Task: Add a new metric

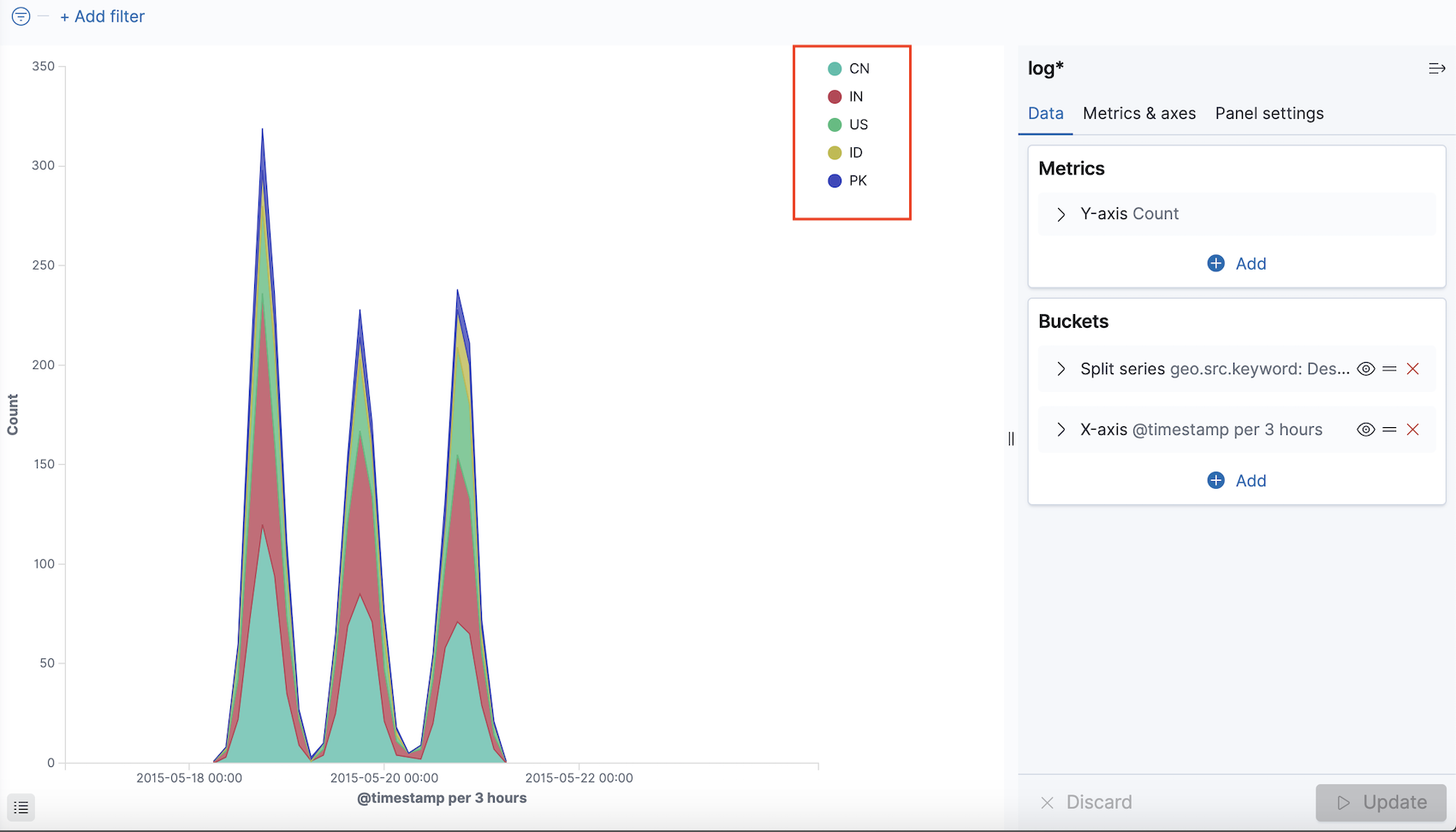Action: click(x=1236, y=264)
